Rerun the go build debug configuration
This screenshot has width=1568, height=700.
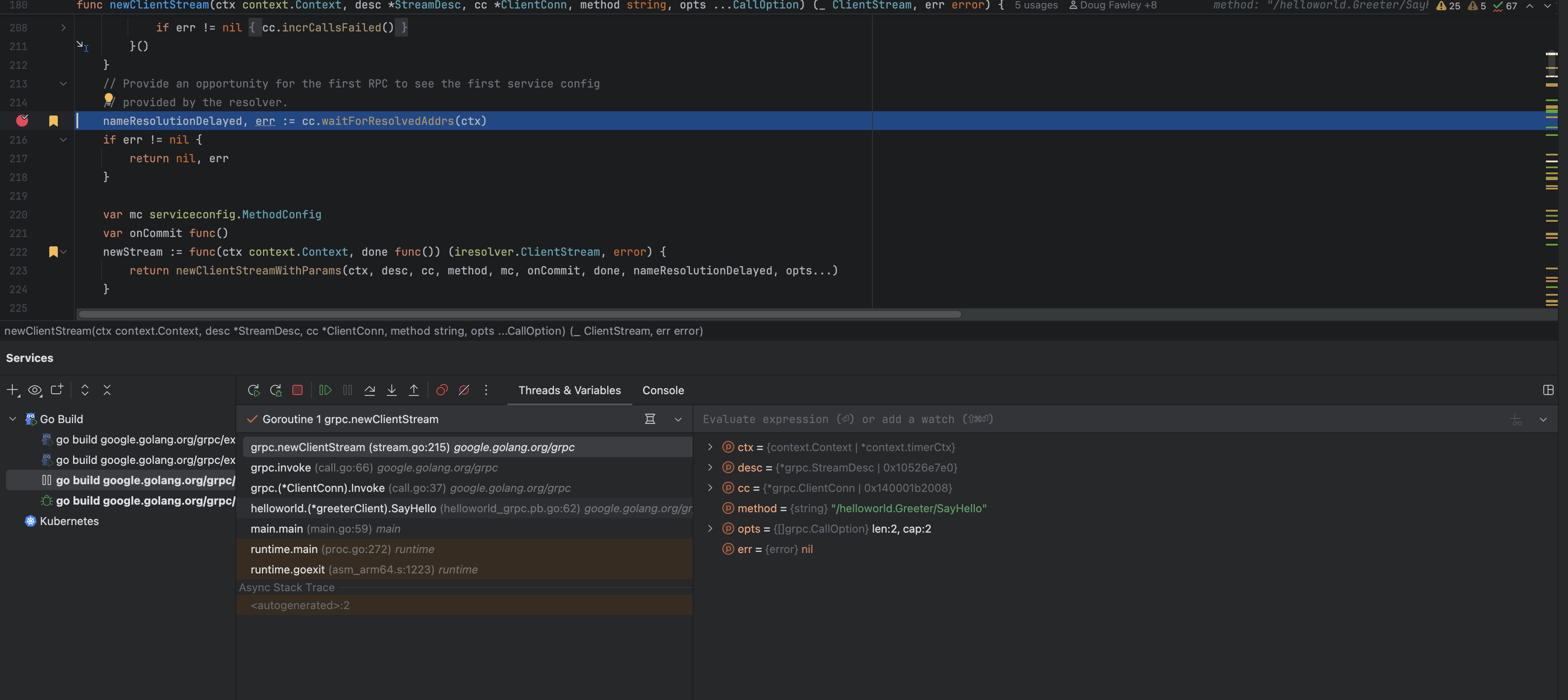click(x=254, y=390)
